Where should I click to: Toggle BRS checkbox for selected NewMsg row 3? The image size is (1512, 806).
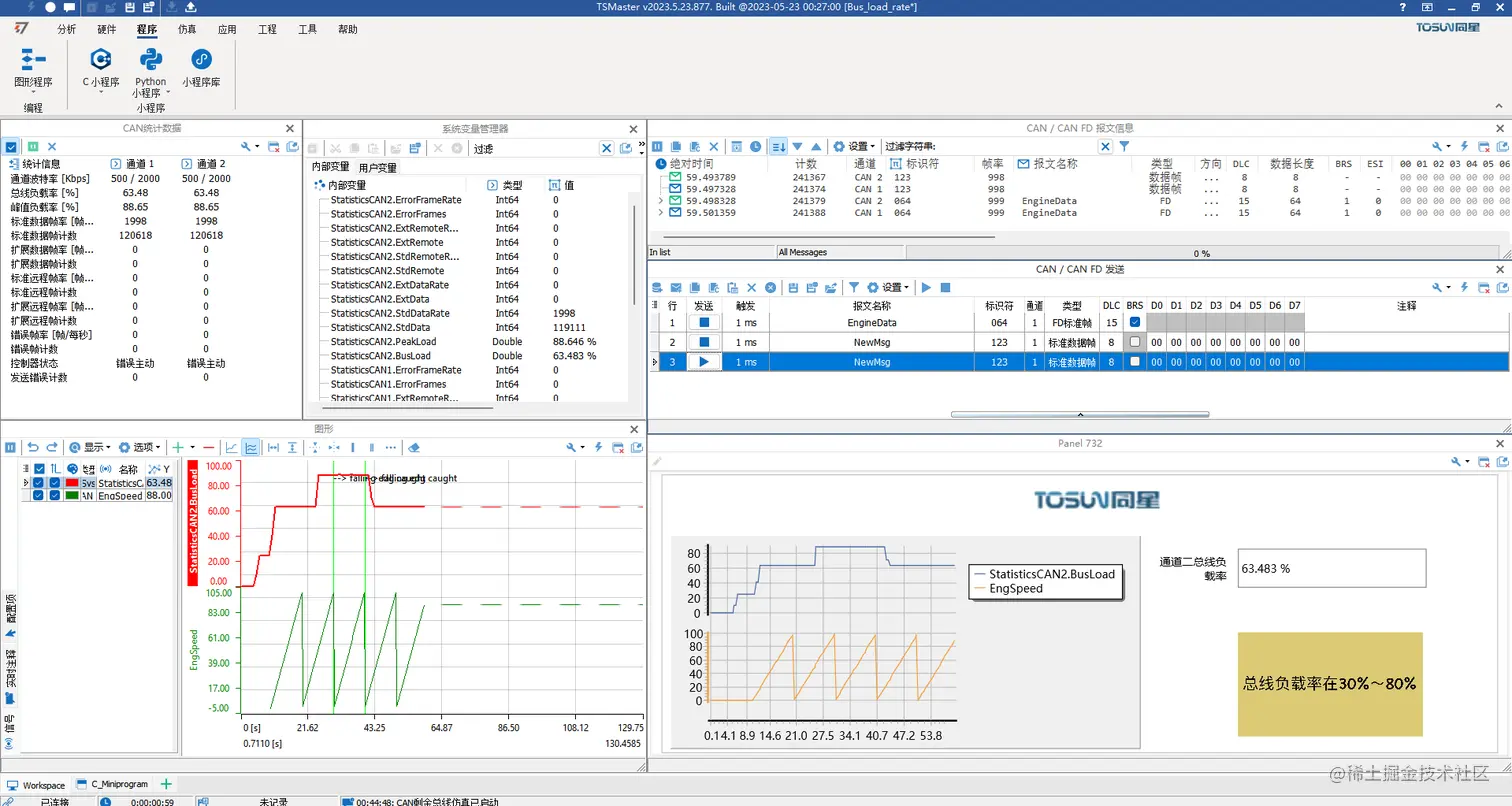coord(1134,362)
